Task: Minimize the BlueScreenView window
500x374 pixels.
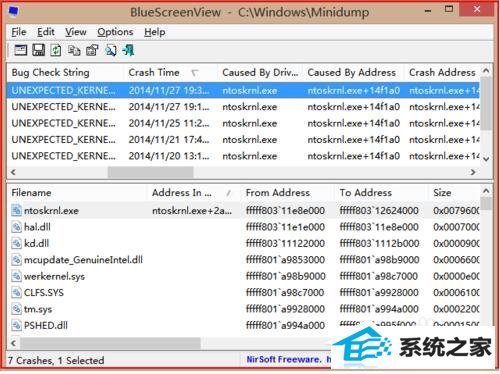Action: click(x=428, y=11)
